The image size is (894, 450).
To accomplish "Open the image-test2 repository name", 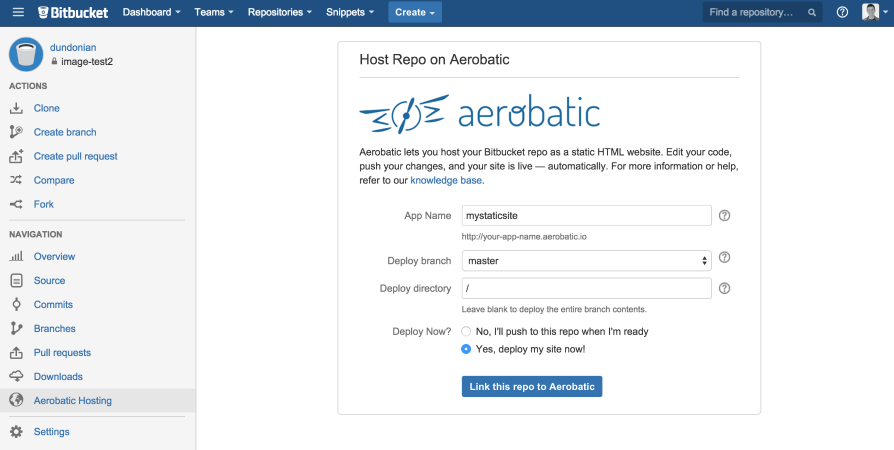I will coord(87,62).
